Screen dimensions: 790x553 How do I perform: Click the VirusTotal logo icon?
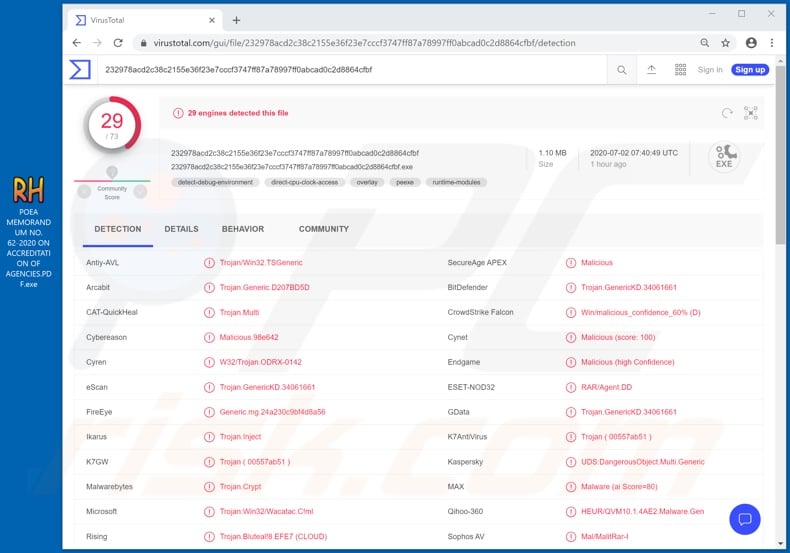point(80,70)
